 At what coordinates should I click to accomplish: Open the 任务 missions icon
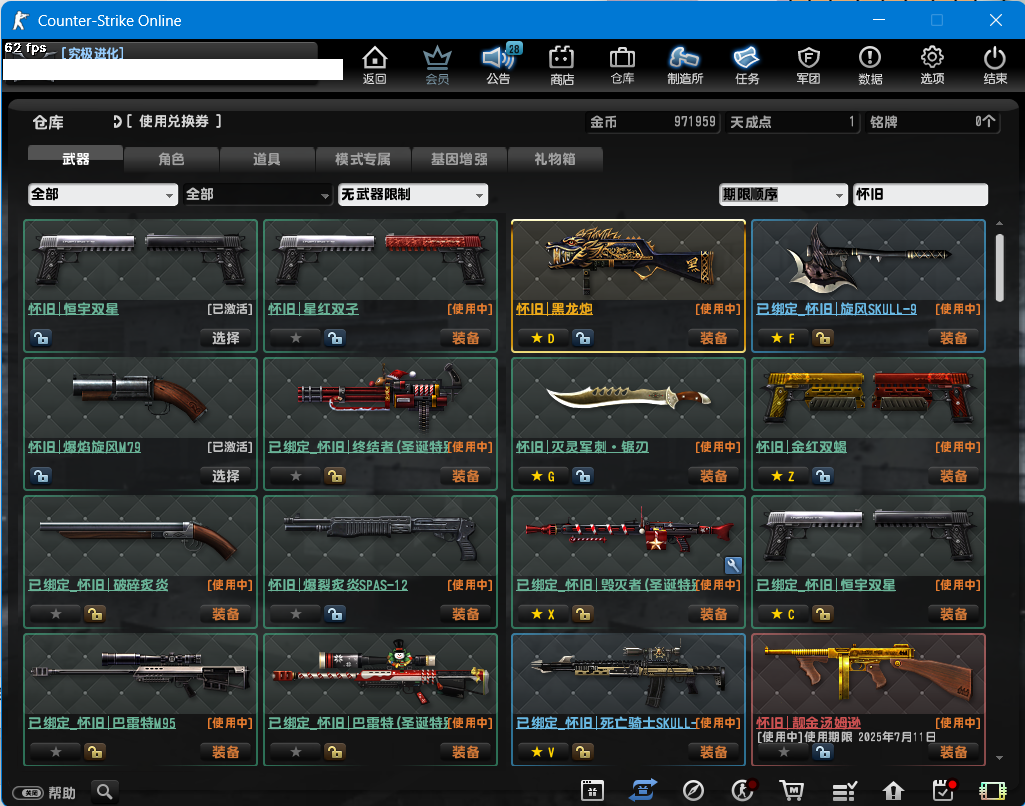747,65
